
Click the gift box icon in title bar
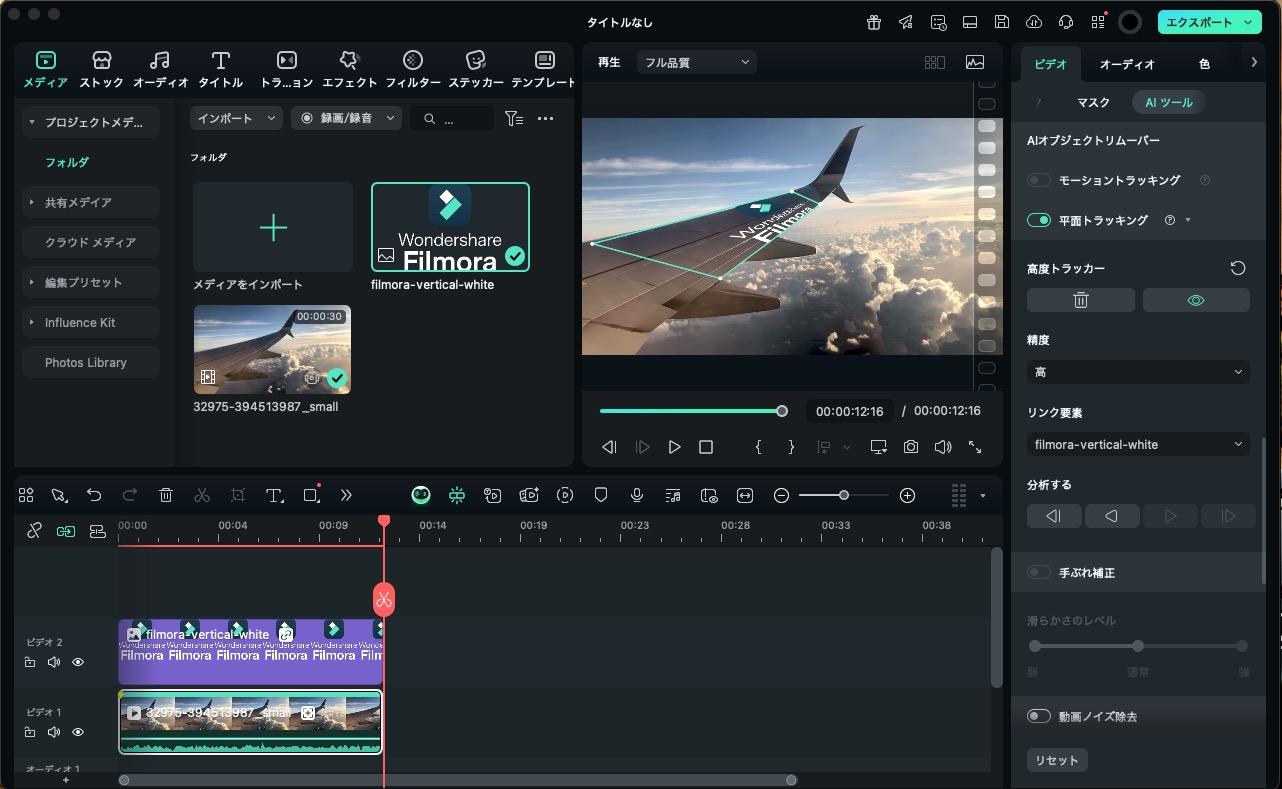pyautogui.click(x=873, y=22)
